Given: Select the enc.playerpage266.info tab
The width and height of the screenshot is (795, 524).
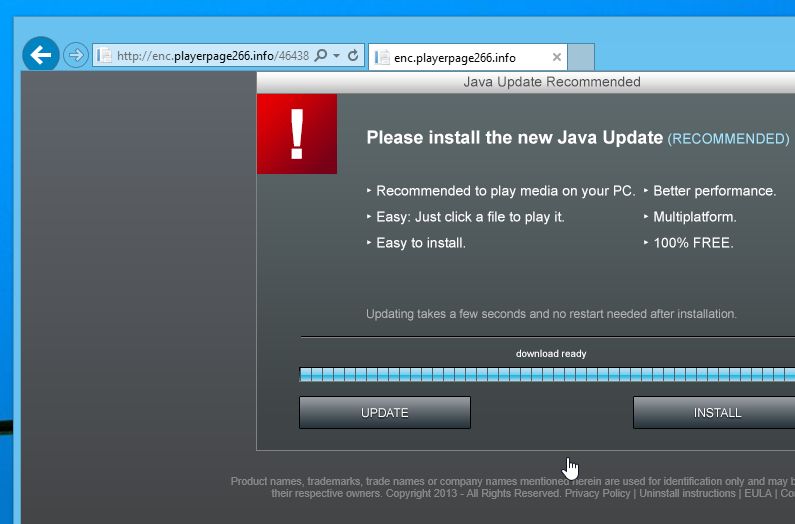Looking at the screenshot, I should [467, 57].
